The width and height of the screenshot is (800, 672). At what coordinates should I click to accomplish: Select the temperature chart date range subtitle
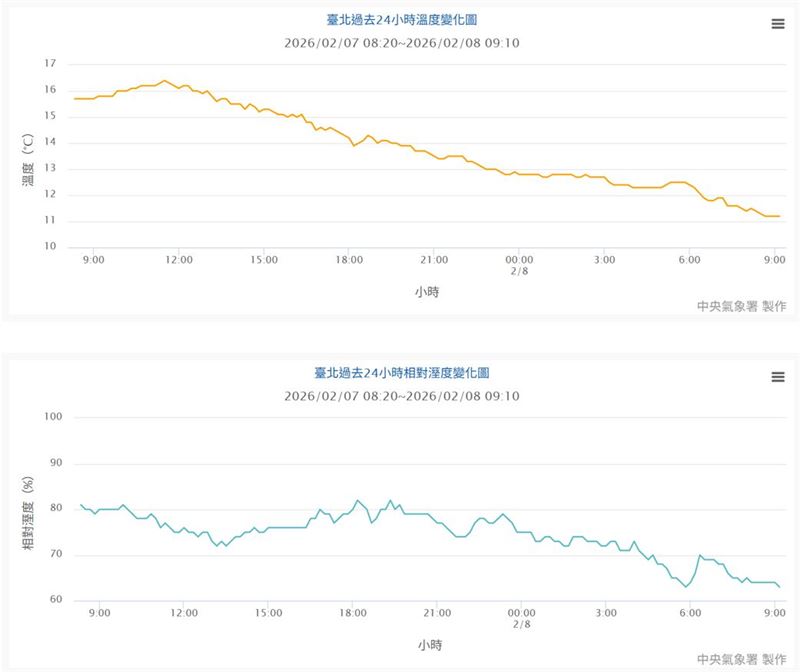[x=402, y=43]
